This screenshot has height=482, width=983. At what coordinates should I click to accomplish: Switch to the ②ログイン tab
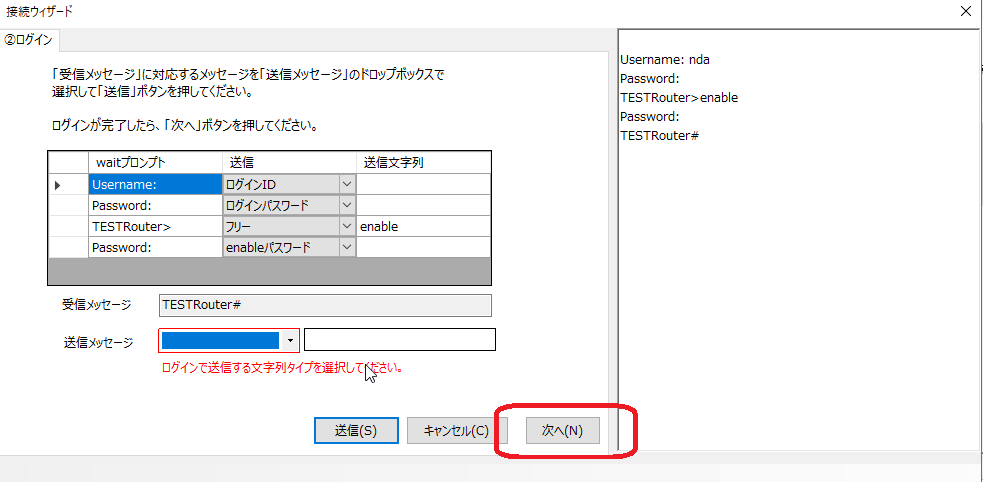tap(32, 40)
